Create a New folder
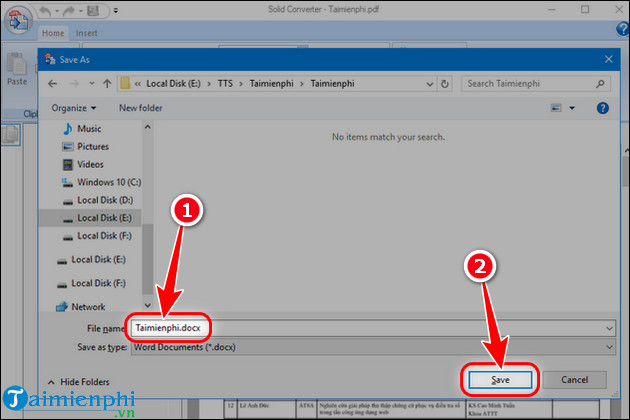This screenshot has height=420, width=630. [141, 108]
